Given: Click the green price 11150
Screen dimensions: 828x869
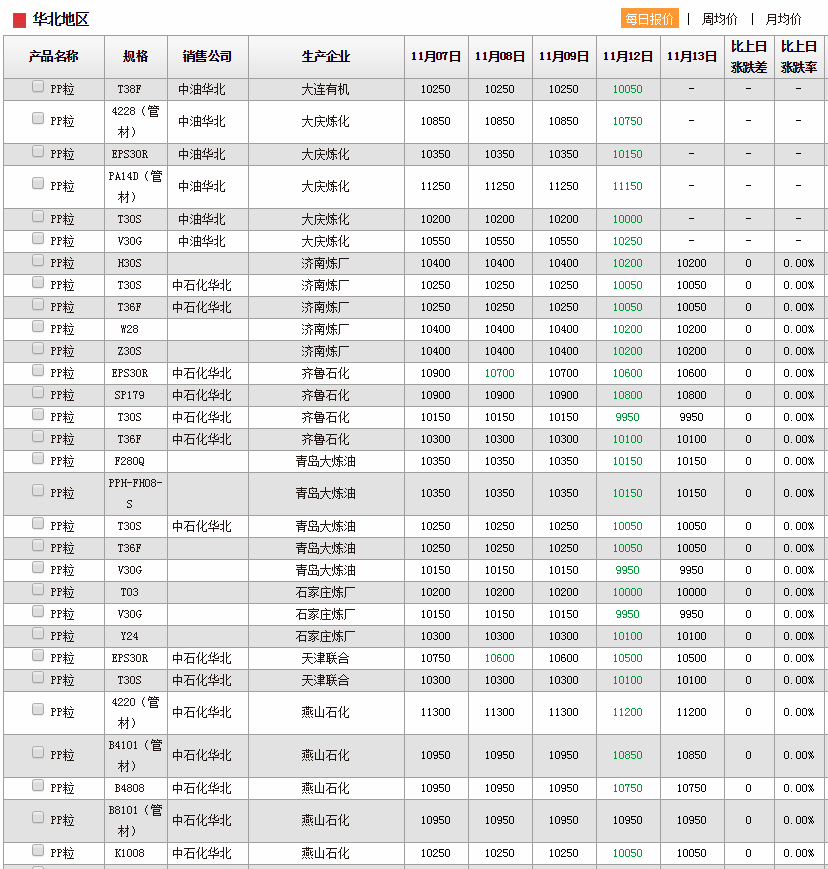Looking at the screenshot, I should (x=627, y=186).
